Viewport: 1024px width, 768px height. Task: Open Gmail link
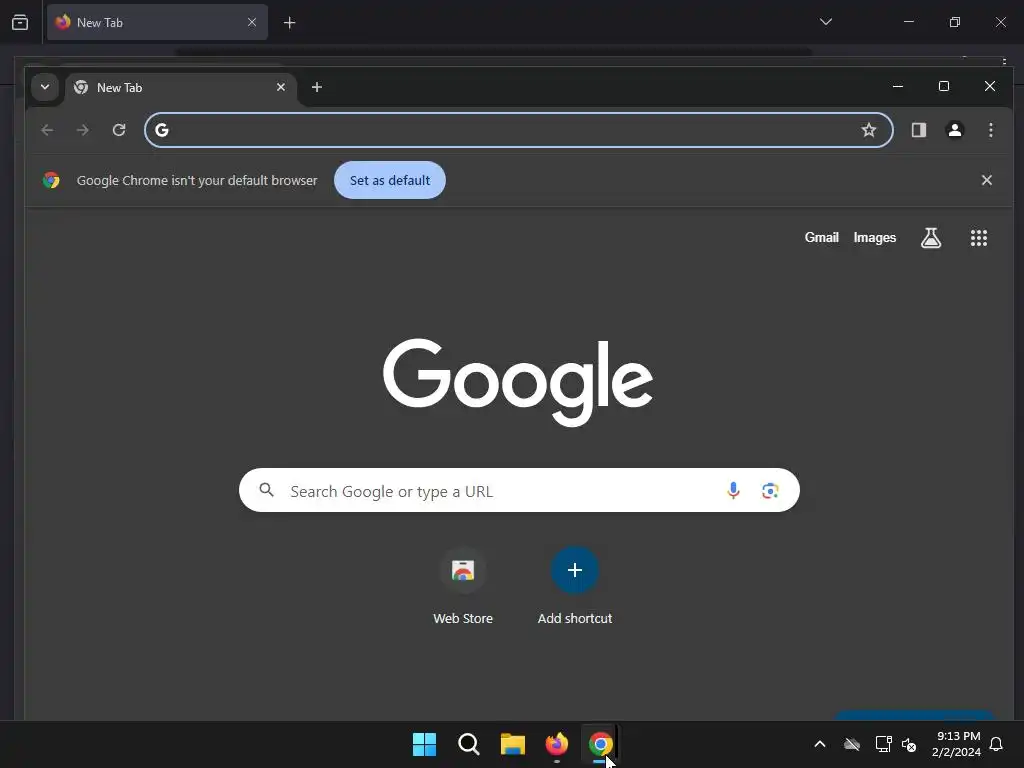821,238
